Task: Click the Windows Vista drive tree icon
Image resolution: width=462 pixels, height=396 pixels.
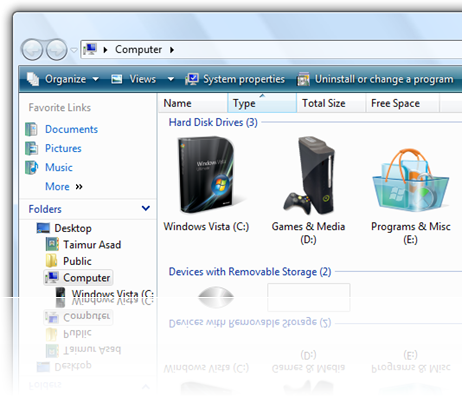Action: (60, 293)
